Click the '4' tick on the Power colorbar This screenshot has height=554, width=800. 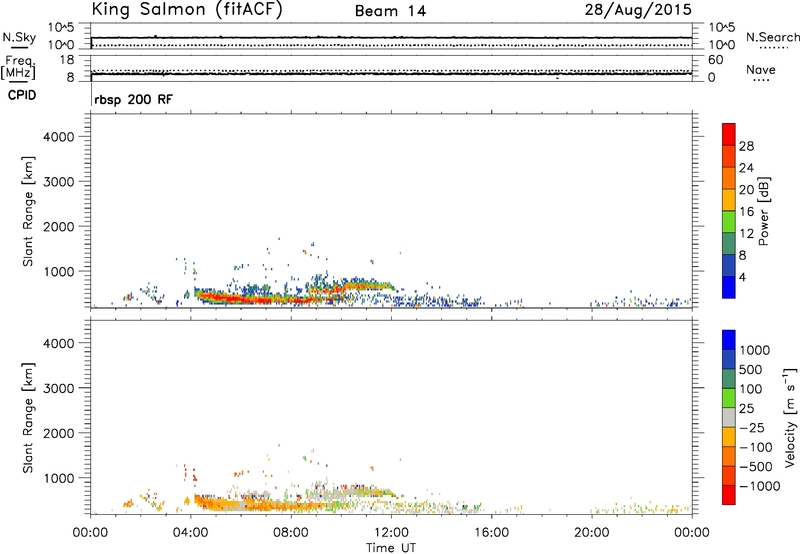pos(742,278)
